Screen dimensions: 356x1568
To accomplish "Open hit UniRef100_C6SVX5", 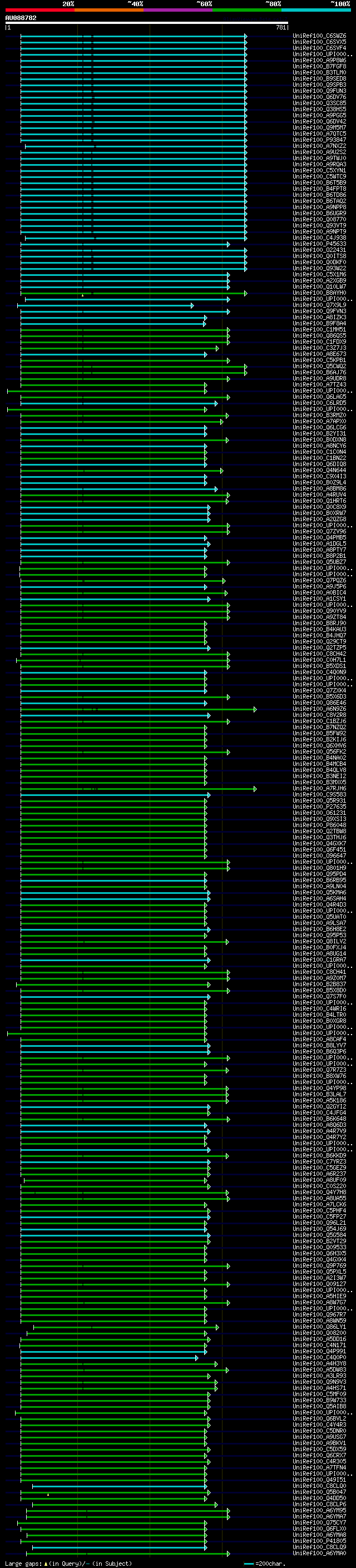I will click(319, 42).
